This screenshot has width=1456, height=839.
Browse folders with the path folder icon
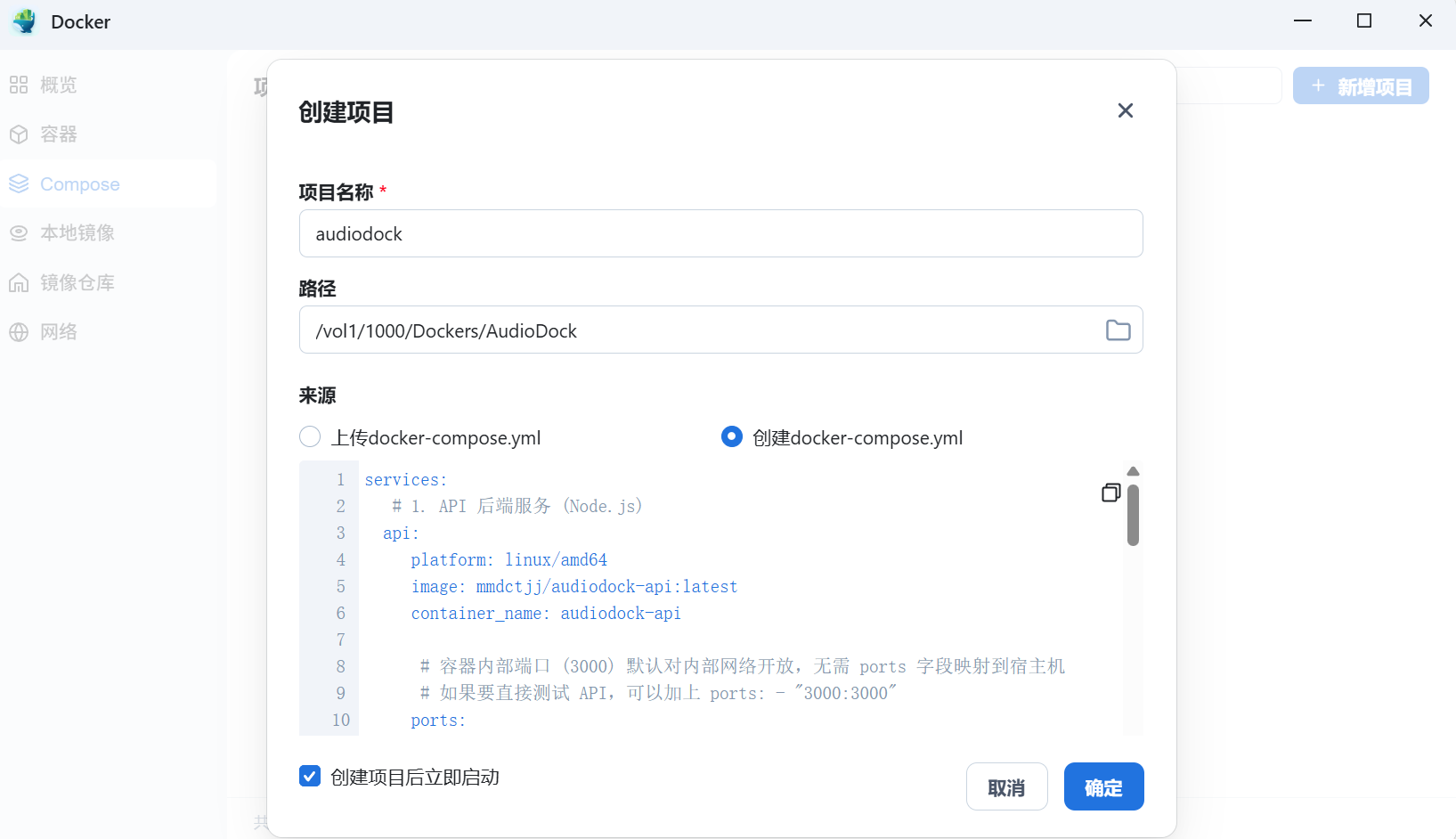[1118, 330]
